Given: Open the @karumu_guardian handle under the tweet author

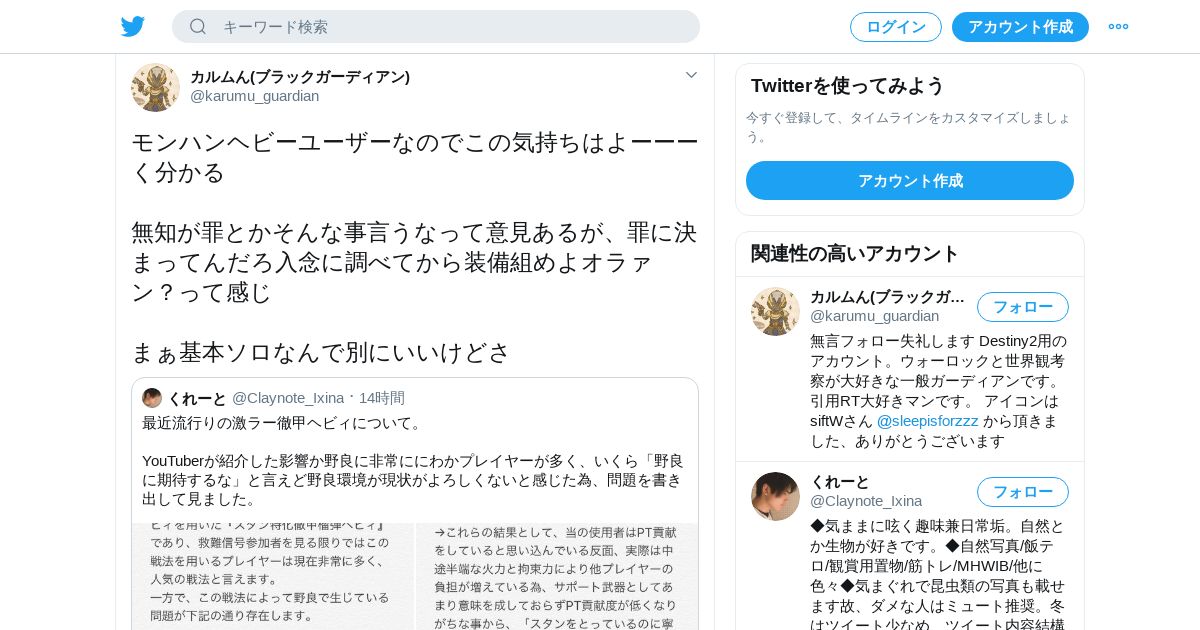Looking at the screenshot, I should coord(255,96).
